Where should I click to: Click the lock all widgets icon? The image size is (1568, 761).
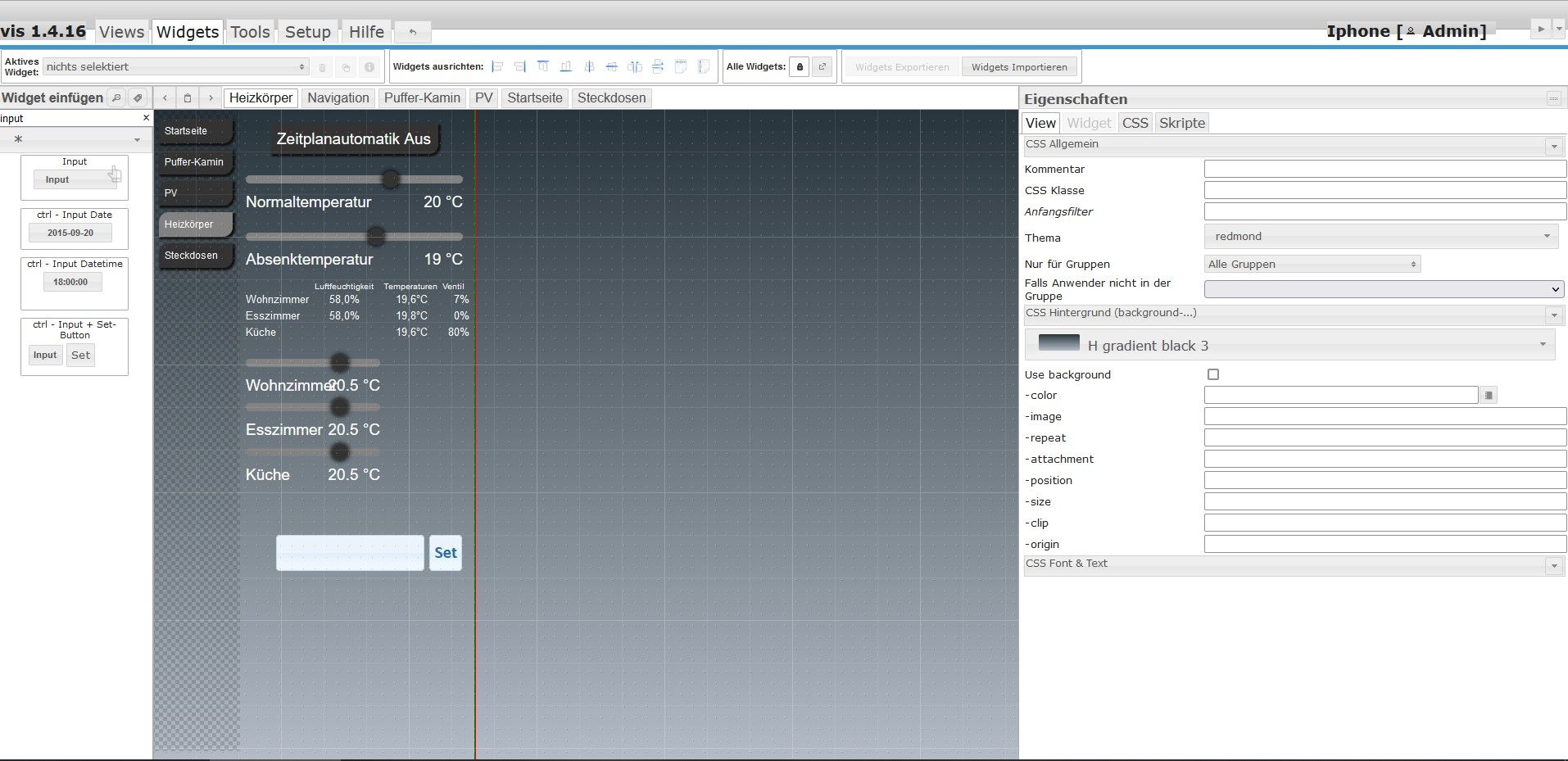tap(800, 67)
